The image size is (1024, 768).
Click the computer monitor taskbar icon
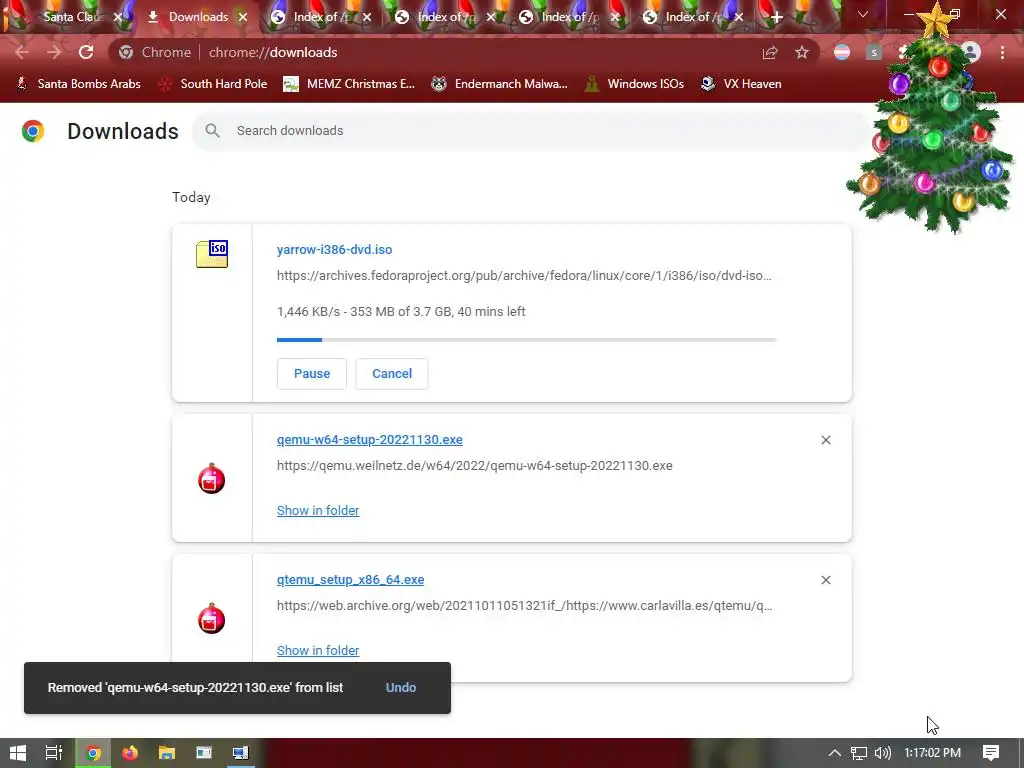click(x=240, y=753)
